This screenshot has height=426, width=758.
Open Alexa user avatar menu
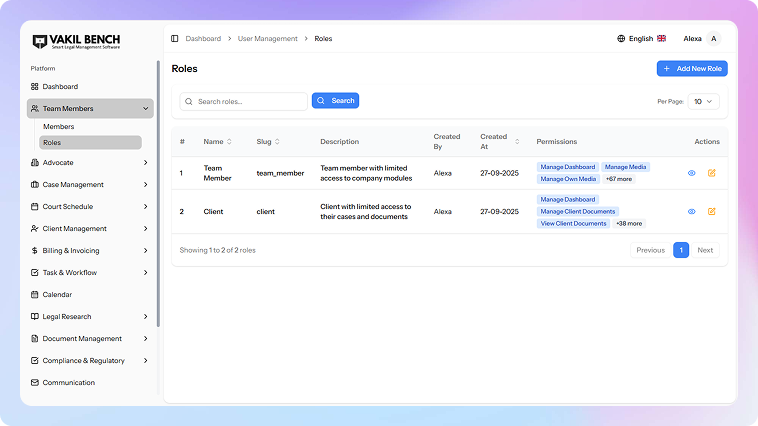(713, 39)
